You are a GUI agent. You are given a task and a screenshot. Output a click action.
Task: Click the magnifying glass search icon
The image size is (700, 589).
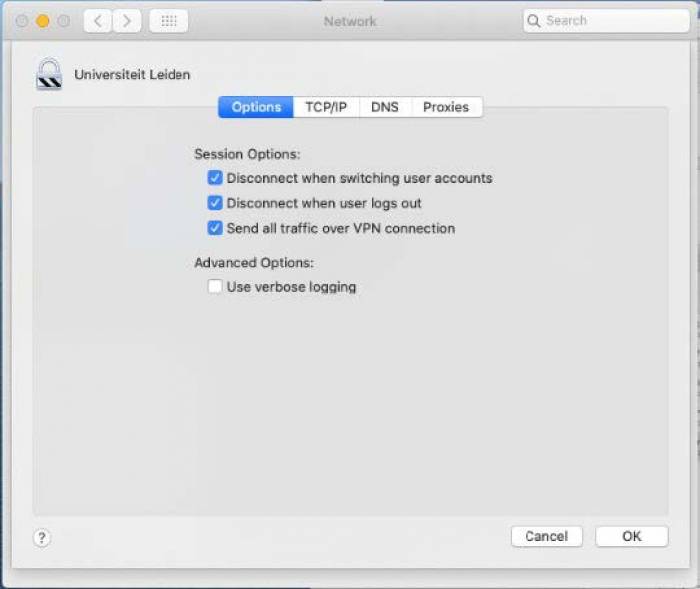tap(535, 21)
